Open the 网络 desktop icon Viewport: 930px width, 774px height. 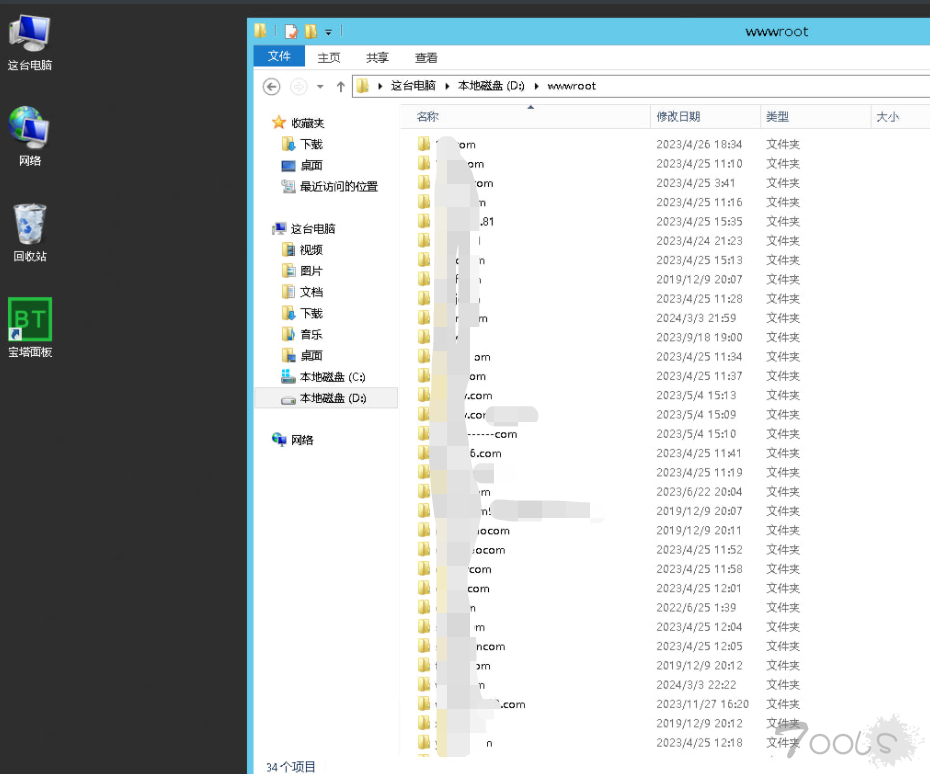(x=30, y=136)
